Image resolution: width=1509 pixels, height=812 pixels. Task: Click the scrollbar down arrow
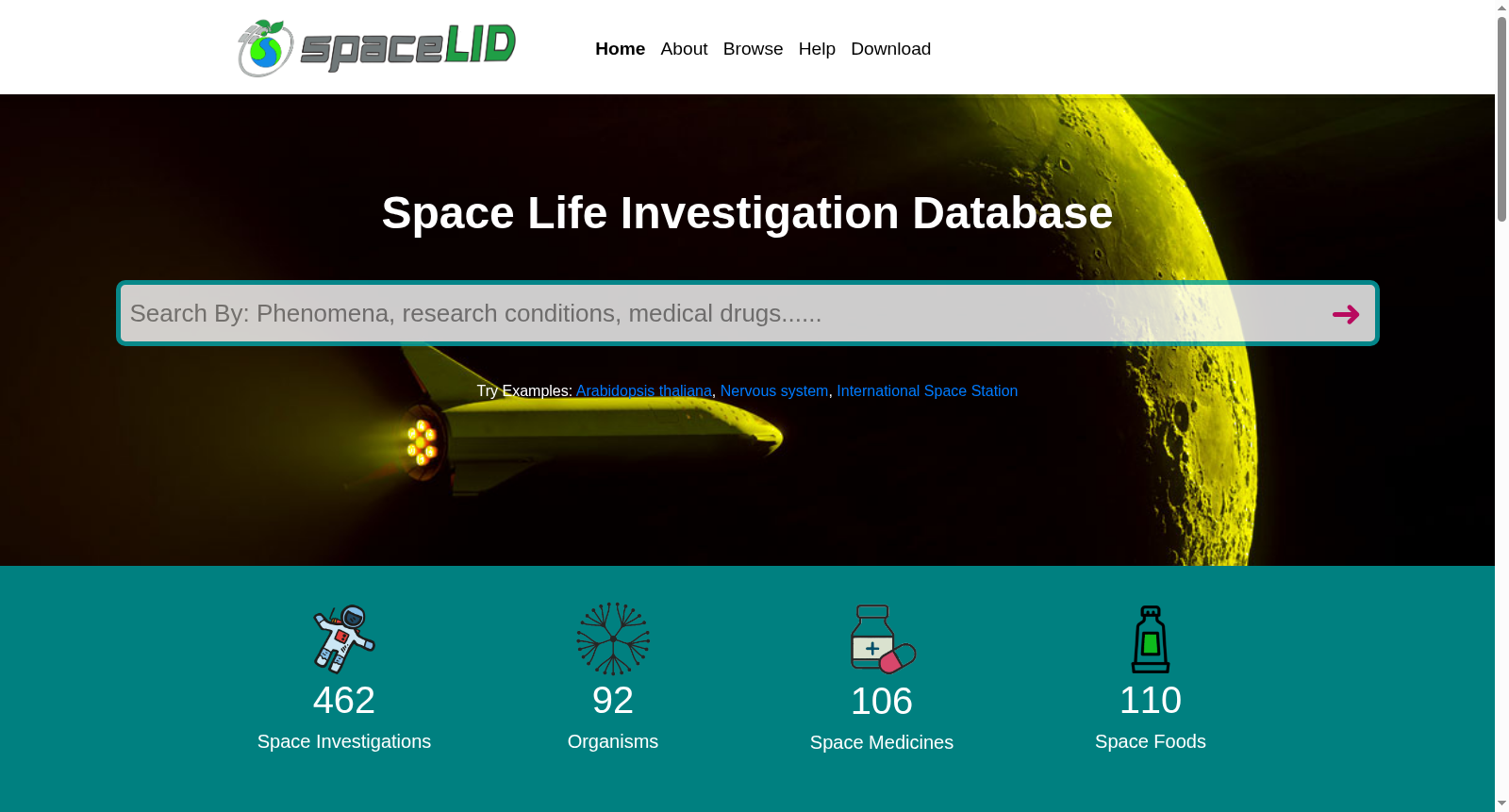[x=1501, y=804]
